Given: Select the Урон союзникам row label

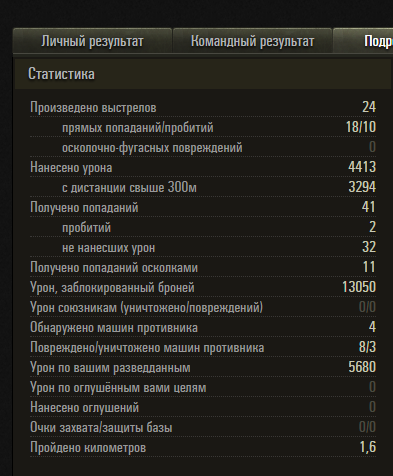Looking at the screenshot, I should pos(146,308).
